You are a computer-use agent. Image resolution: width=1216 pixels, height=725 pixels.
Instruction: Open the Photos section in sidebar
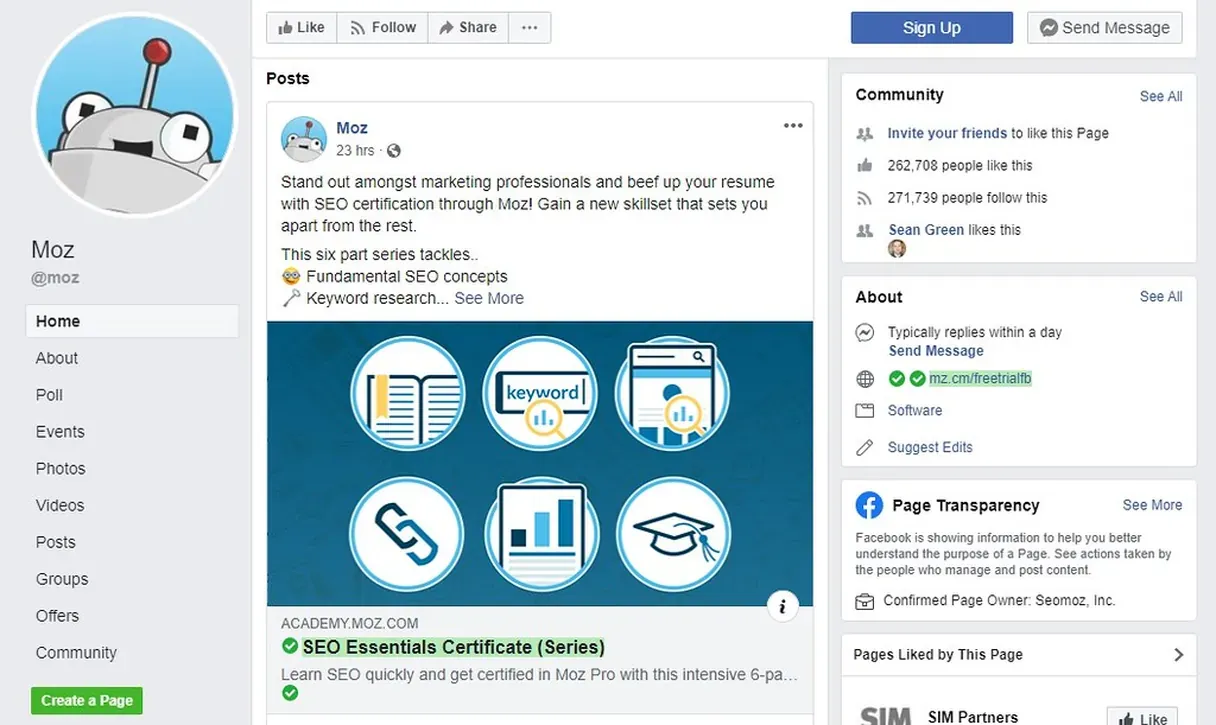(x=60, y=468)
